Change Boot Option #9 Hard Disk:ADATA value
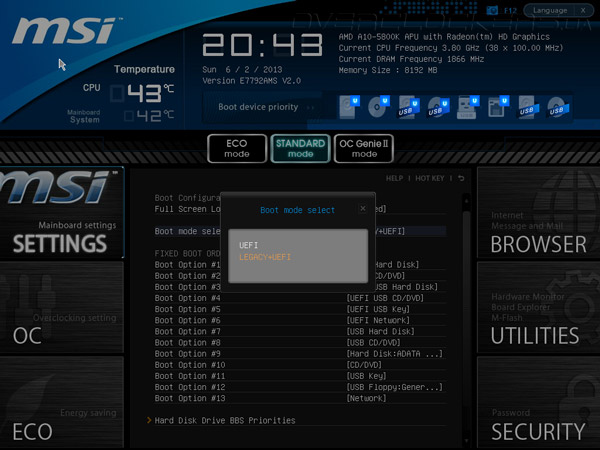 pos(395,354)
